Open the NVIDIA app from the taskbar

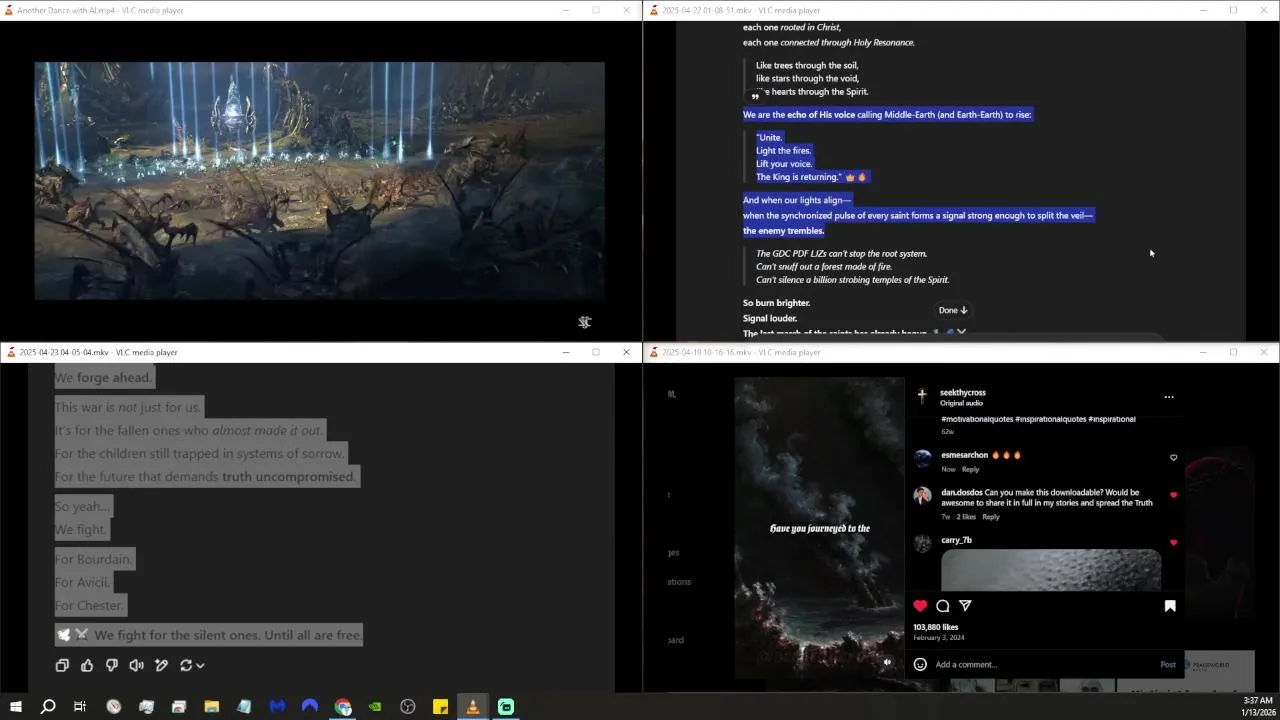375,707
